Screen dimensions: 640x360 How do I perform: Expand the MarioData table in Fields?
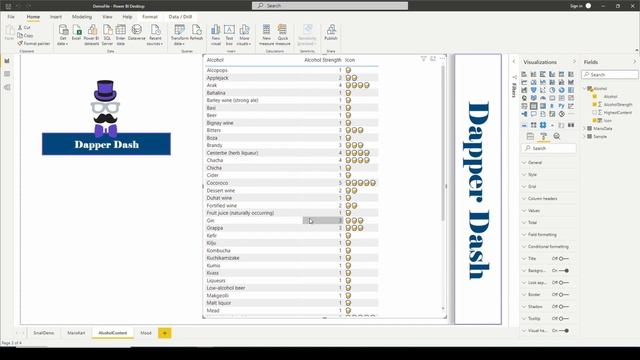(584, 129)
